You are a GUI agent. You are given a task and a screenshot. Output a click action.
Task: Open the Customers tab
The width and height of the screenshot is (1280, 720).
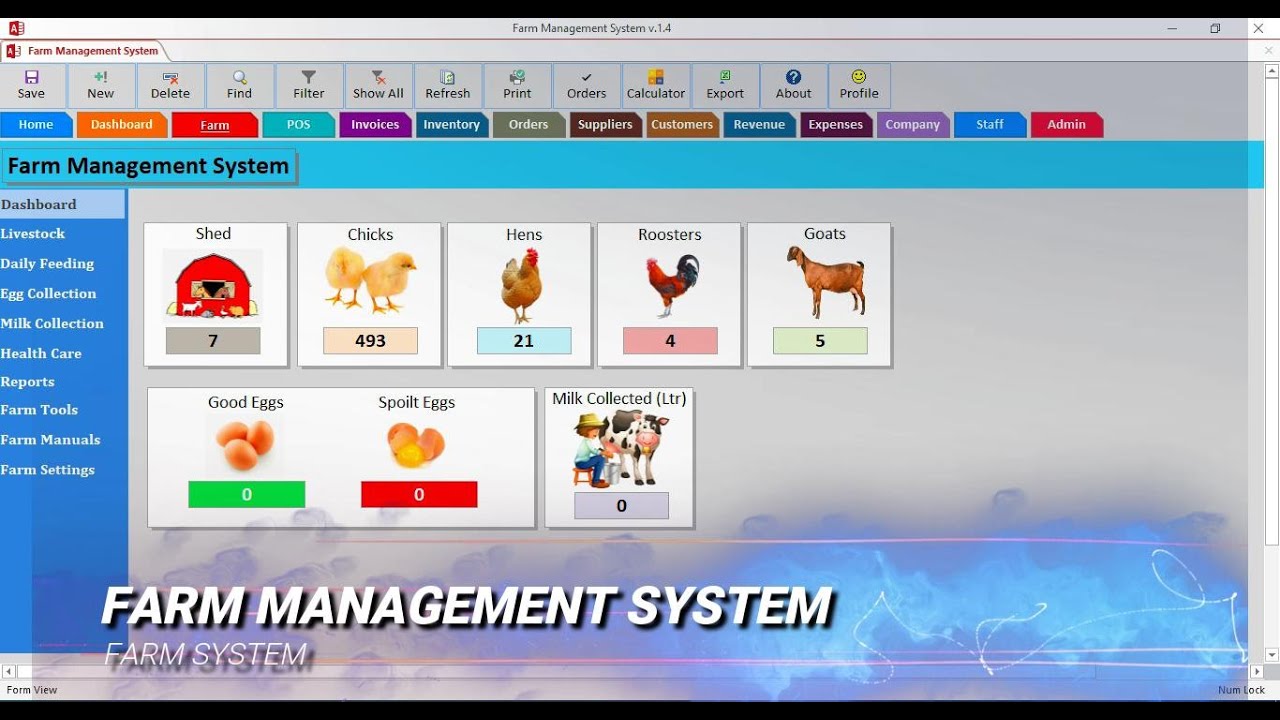point(682,125)
